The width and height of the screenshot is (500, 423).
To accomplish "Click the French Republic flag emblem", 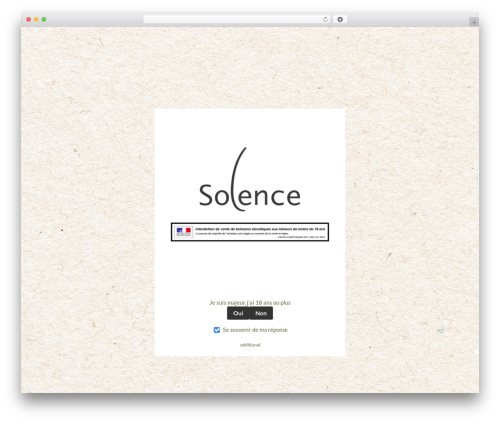I will pyautogui.click(x=184, y=231).
